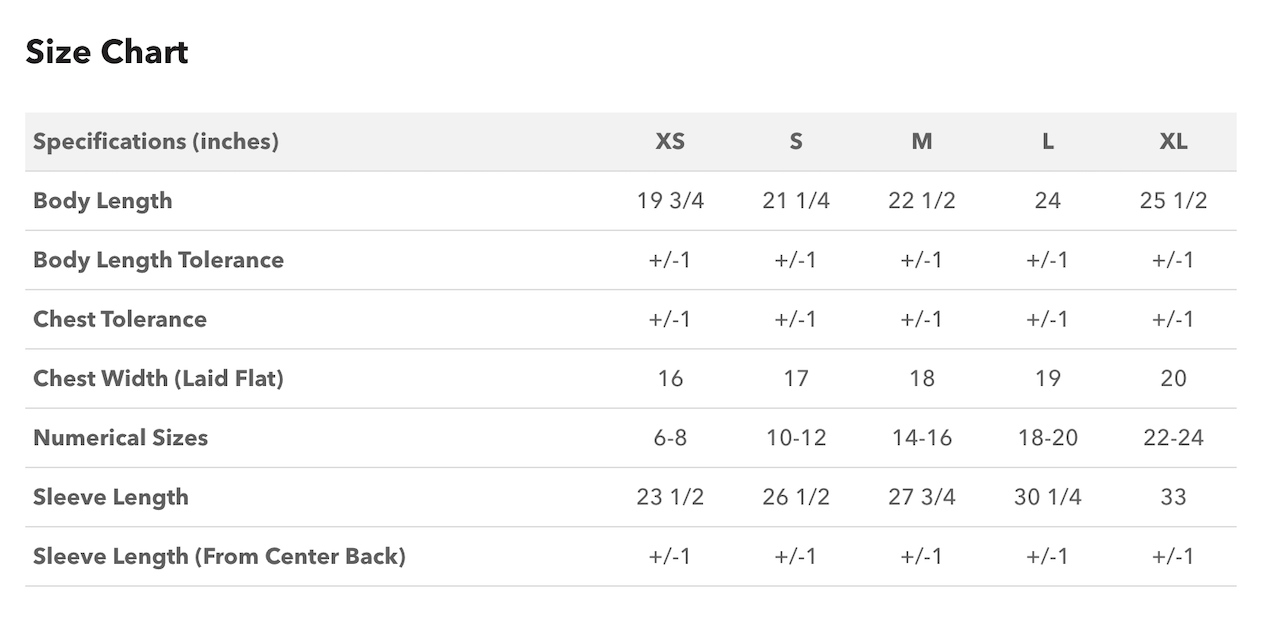Click Sleeve Length (From Center Back) label
Screen dimensions: 1272x630
(x=219, y=556)
